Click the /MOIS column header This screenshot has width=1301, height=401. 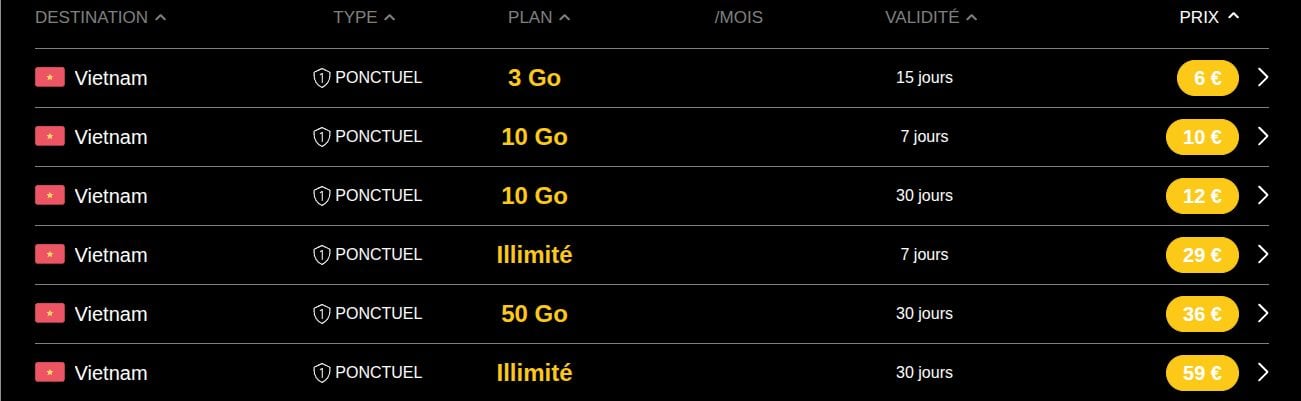pos(738,17)
